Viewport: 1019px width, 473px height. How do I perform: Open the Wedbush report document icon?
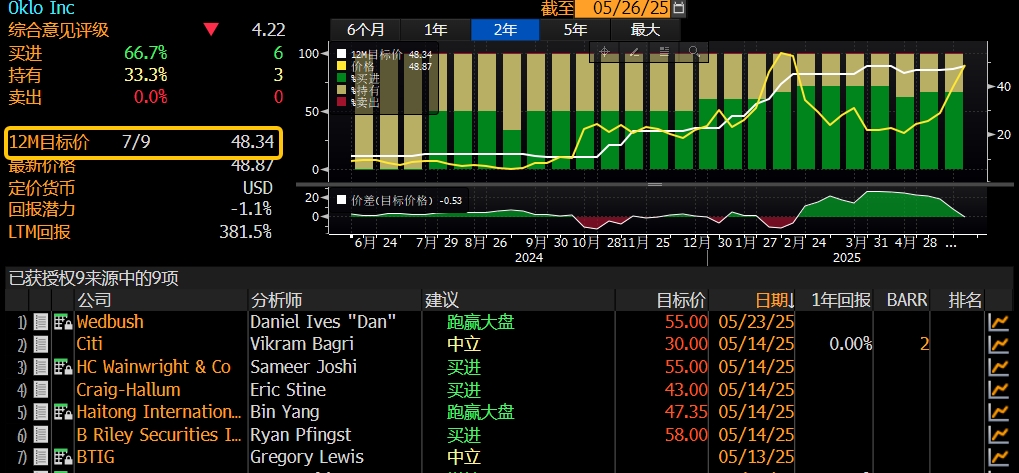41,322
